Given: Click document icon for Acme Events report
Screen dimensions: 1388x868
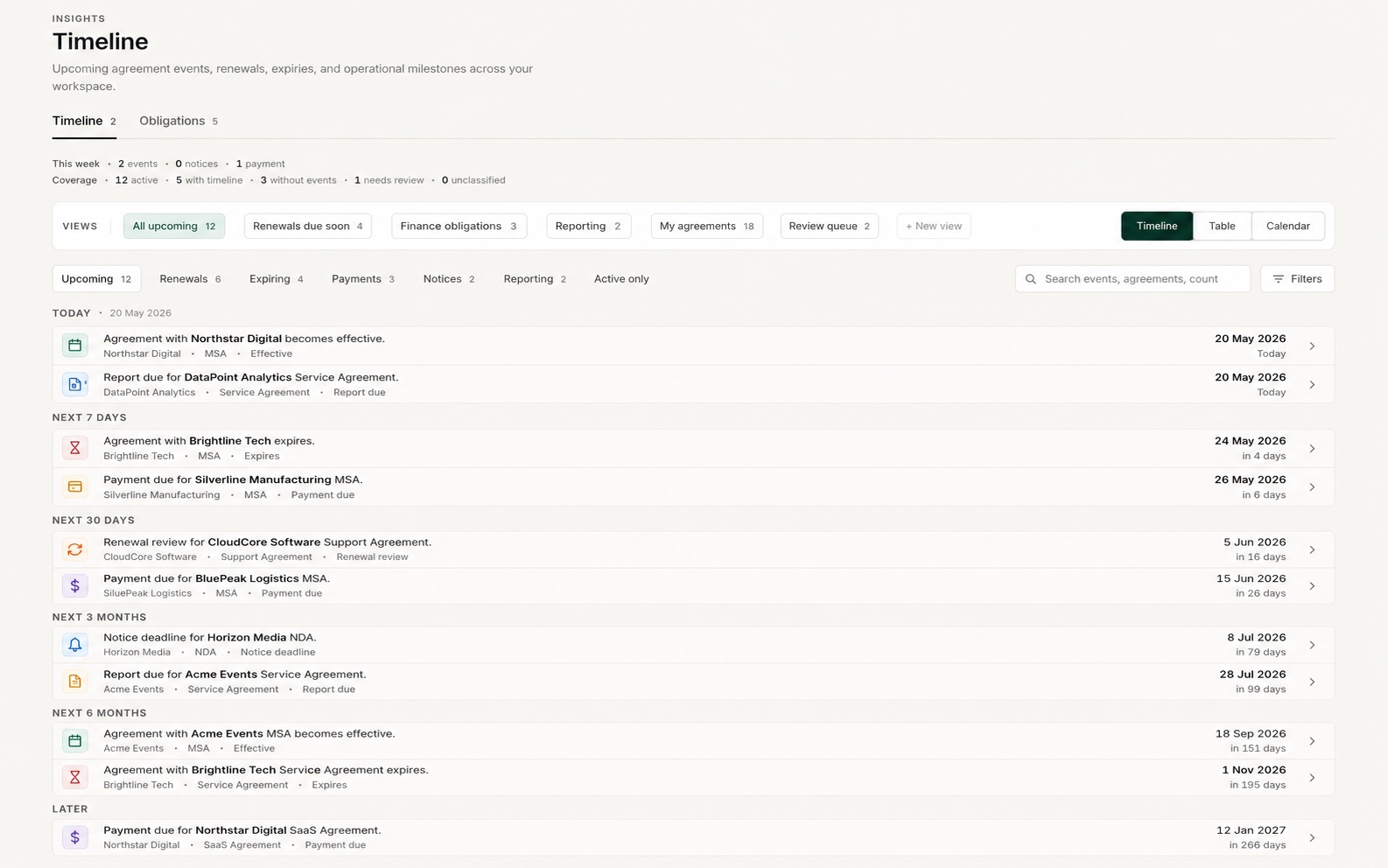Looking at the screenshot, I should point(75,682).
